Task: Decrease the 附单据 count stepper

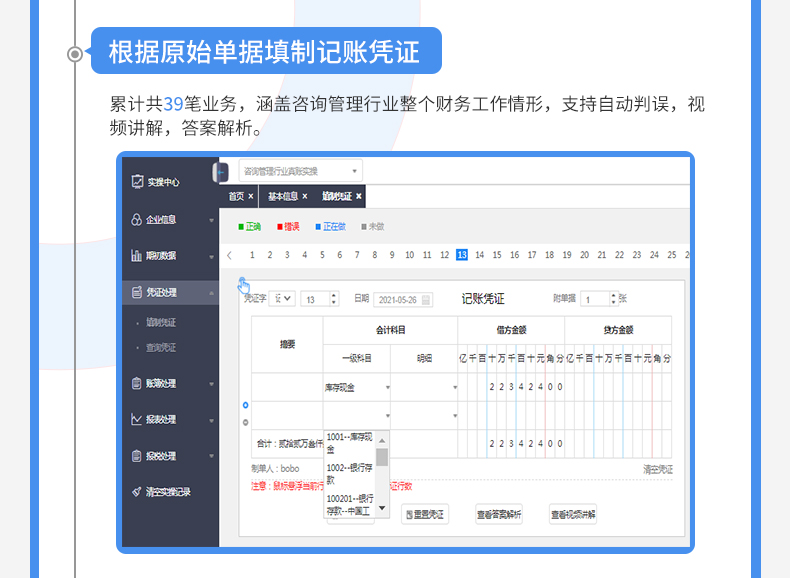Action: (613, 302)
